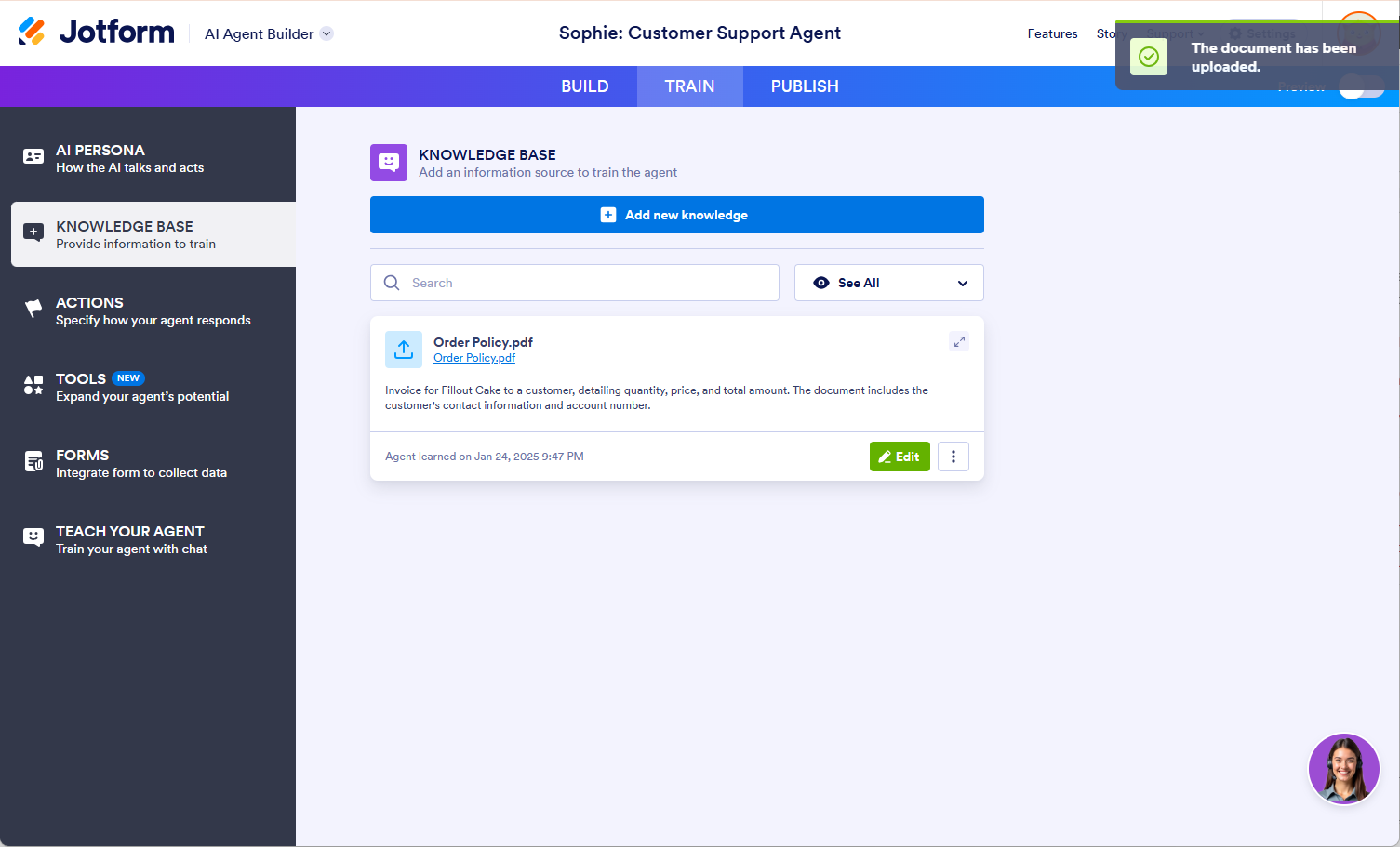1400x847 pixels.
Task: Click the Forms sidebar icon
Action: pyautogui.click(x=33, y=461)
